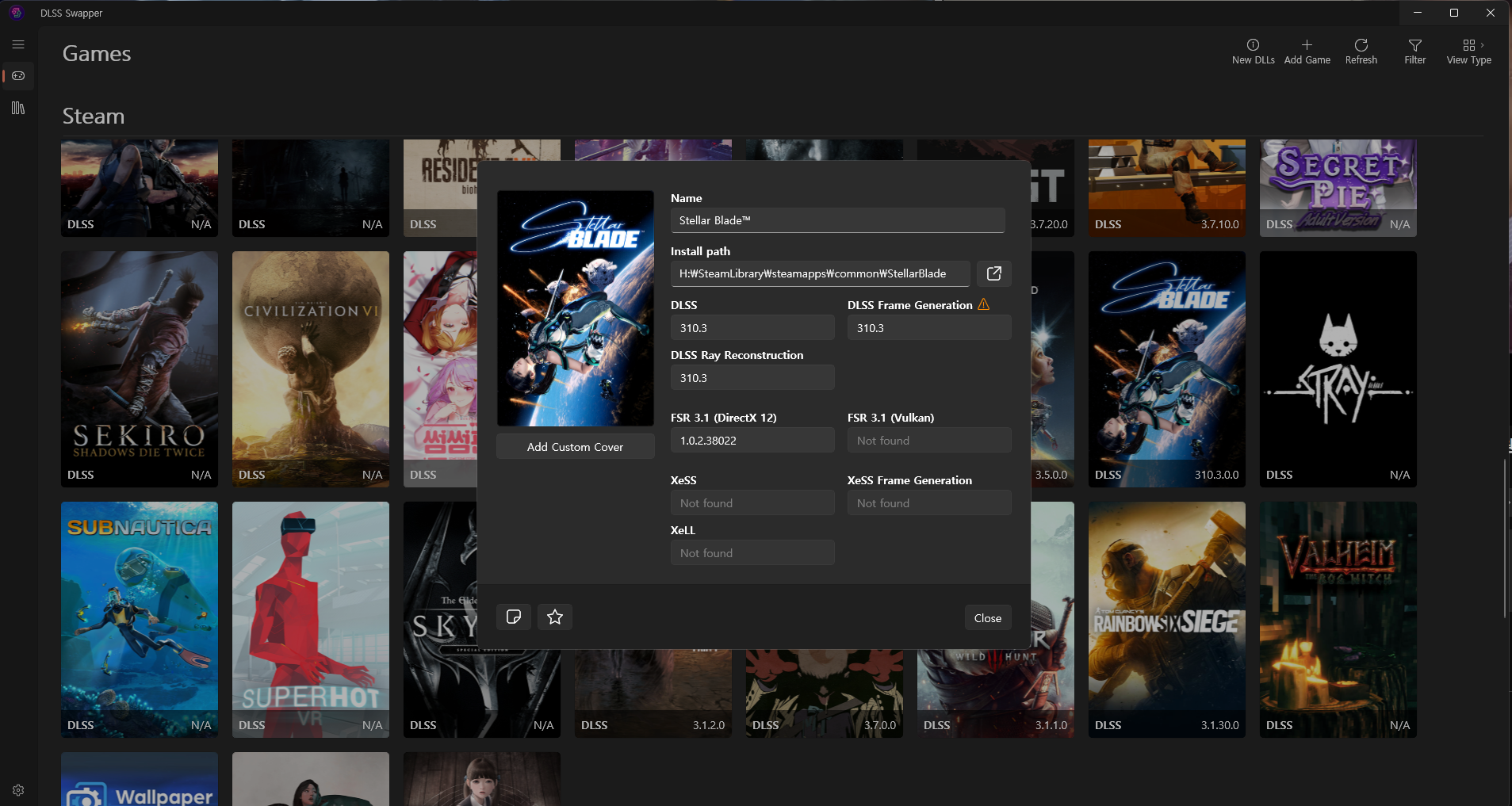This screenshot has width=1512, height=806.
Task: Open install path folder icon
Action: coord(993,273)
